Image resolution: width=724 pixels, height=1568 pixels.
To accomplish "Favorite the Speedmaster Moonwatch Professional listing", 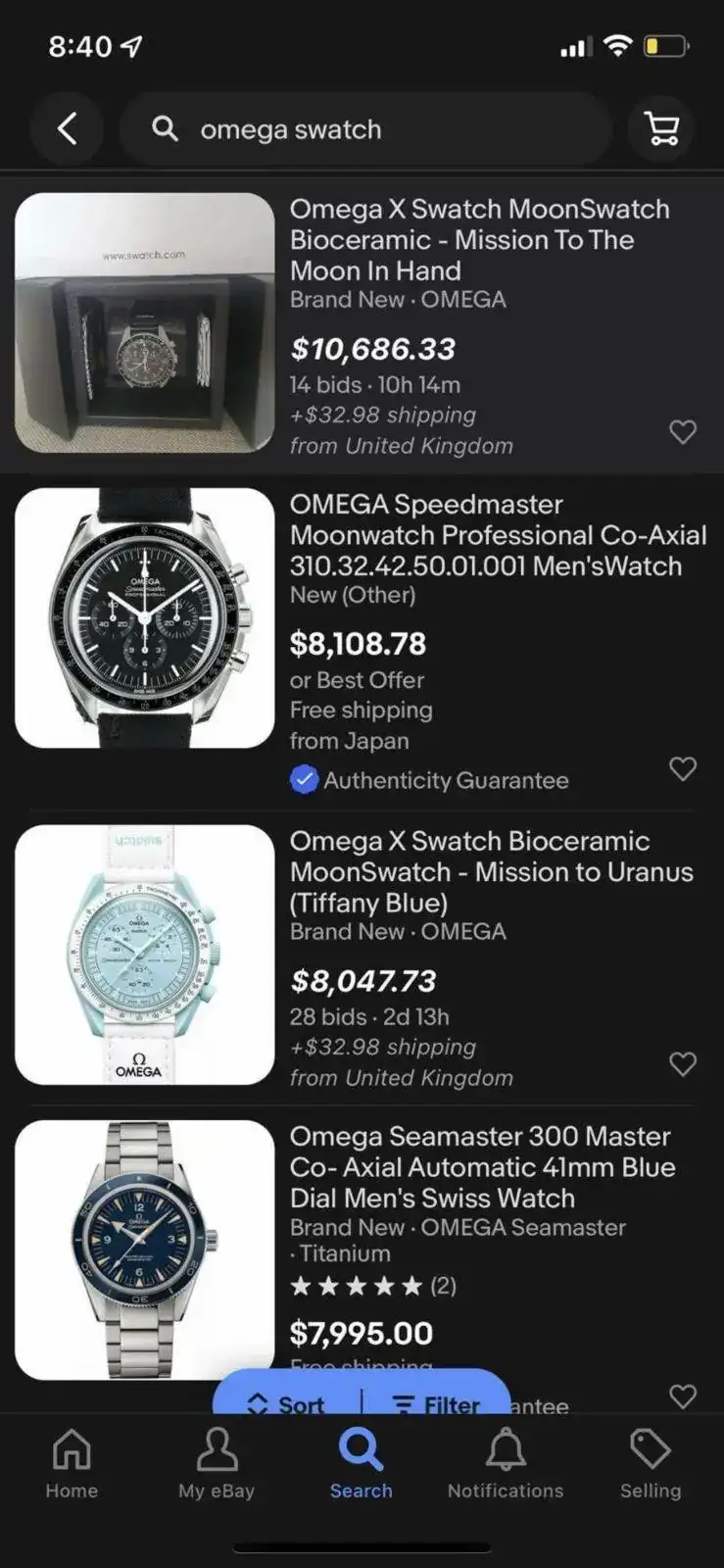I will (683, 768).
